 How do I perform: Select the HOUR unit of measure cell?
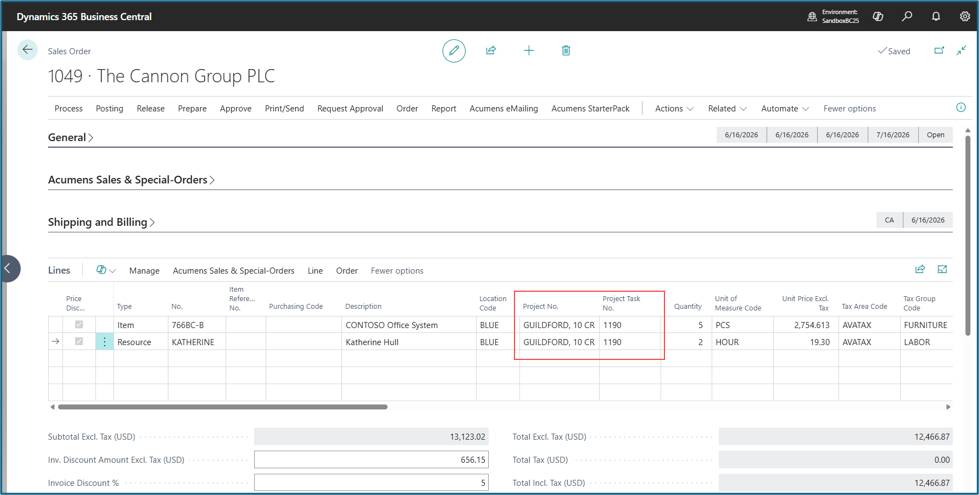742,342
